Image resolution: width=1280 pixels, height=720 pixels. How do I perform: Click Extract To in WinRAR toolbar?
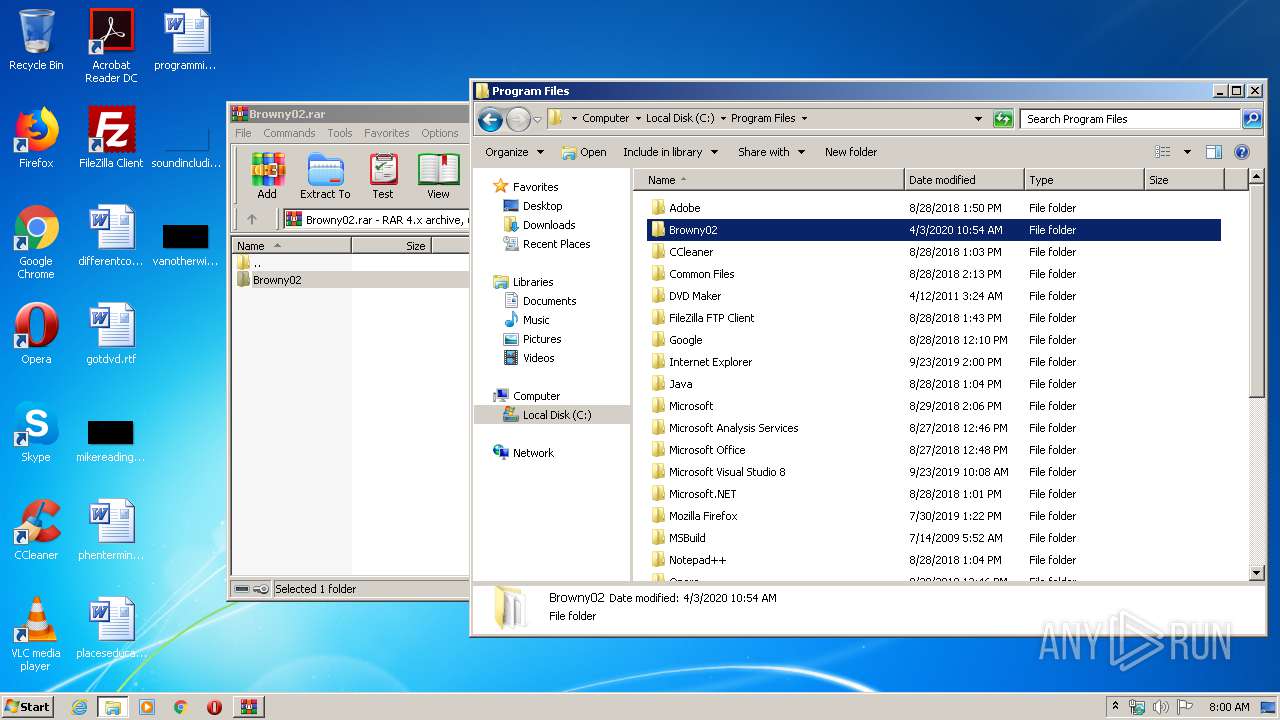pyautogui.click(x=325, y=176)
